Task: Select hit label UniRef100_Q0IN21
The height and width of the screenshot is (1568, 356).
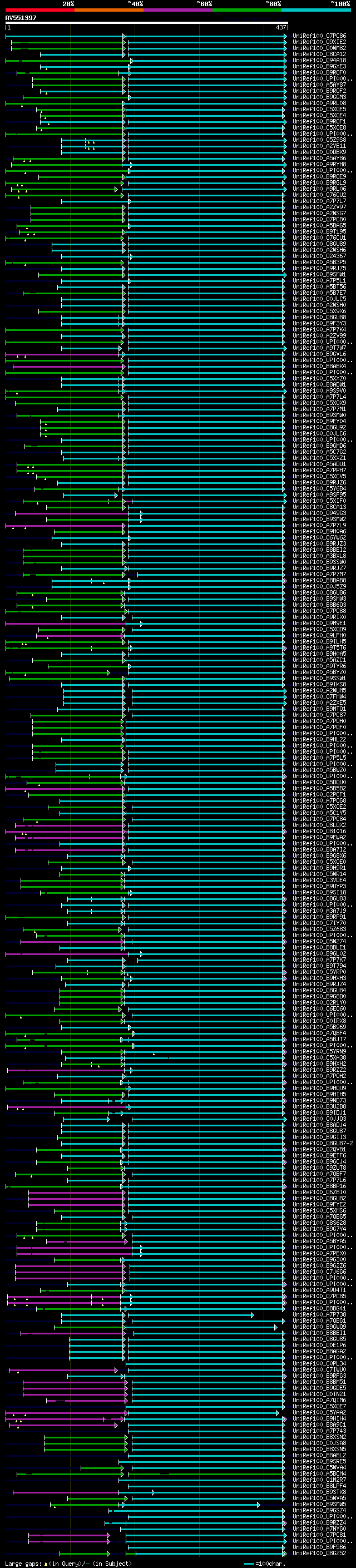Action: tap(319, 1394)
